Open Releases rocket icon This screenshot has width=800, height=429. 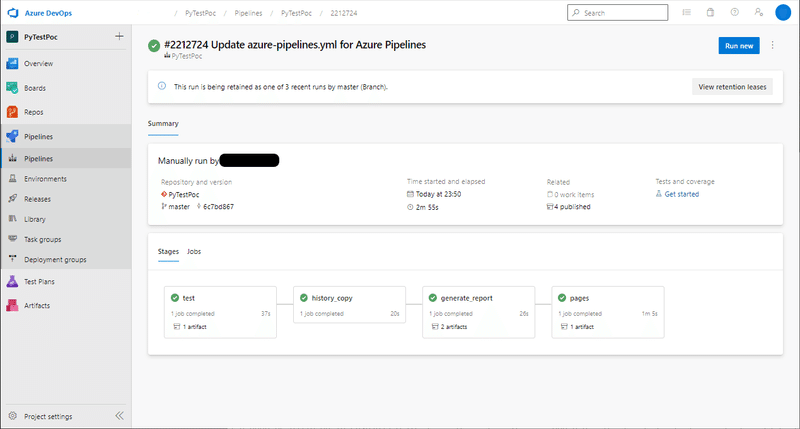[13, 199]
